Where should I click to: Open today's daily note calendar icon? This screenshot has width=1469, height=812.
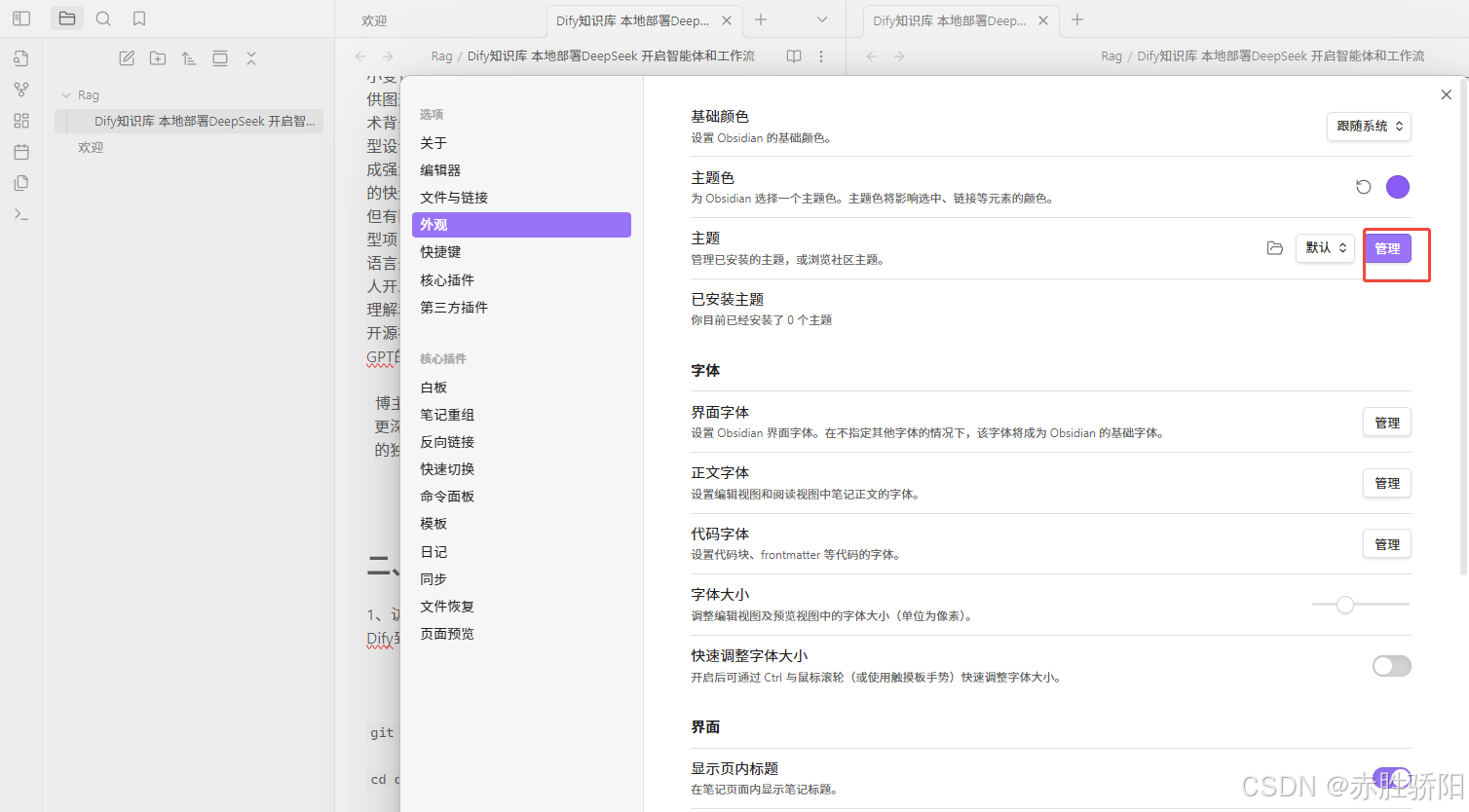click(21, 152)
